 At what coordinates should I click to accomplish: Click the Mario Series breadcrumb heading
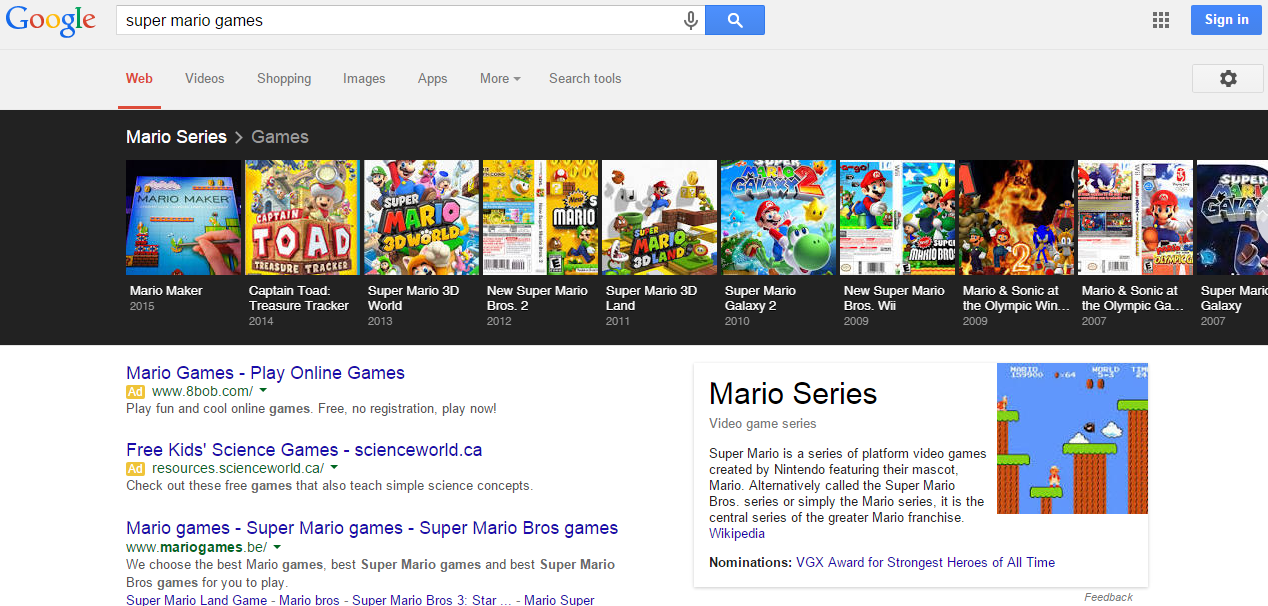[176, 137]
